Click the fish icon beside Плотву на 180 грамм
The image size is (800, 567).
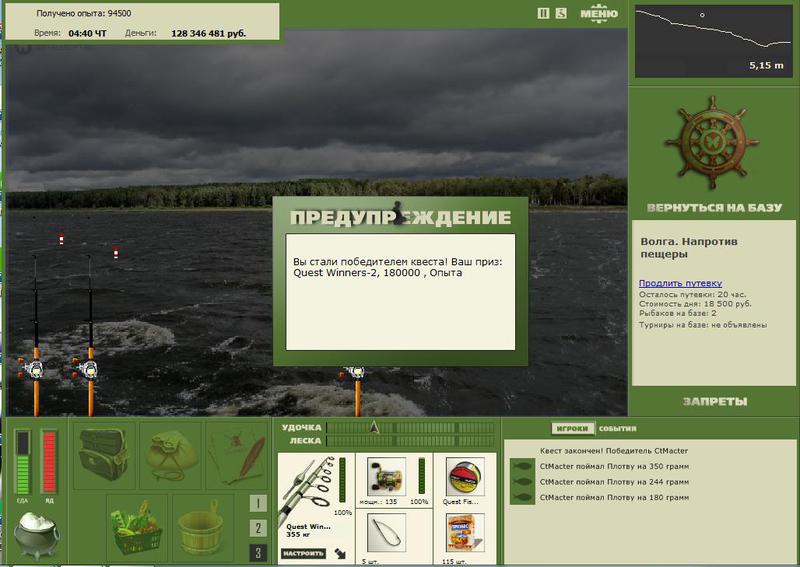[522, 497]
